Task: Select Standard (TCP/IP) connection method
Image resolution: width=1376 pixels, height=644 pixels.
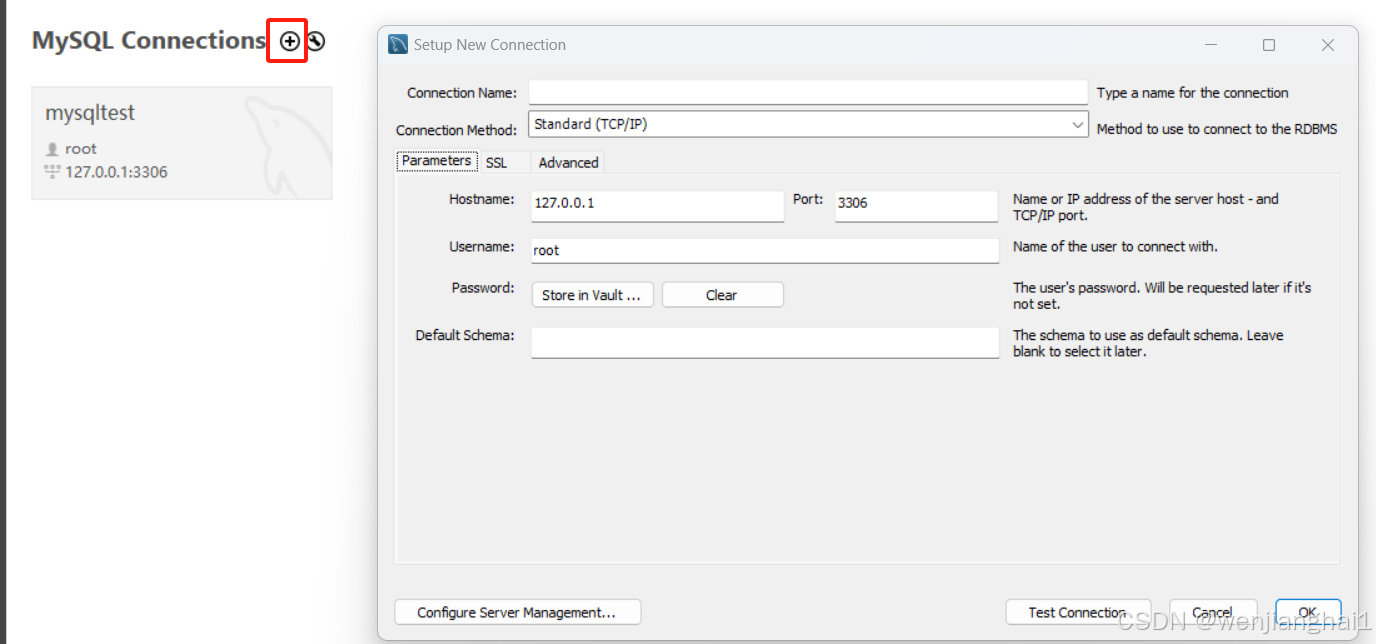Action: pos(808,124)
